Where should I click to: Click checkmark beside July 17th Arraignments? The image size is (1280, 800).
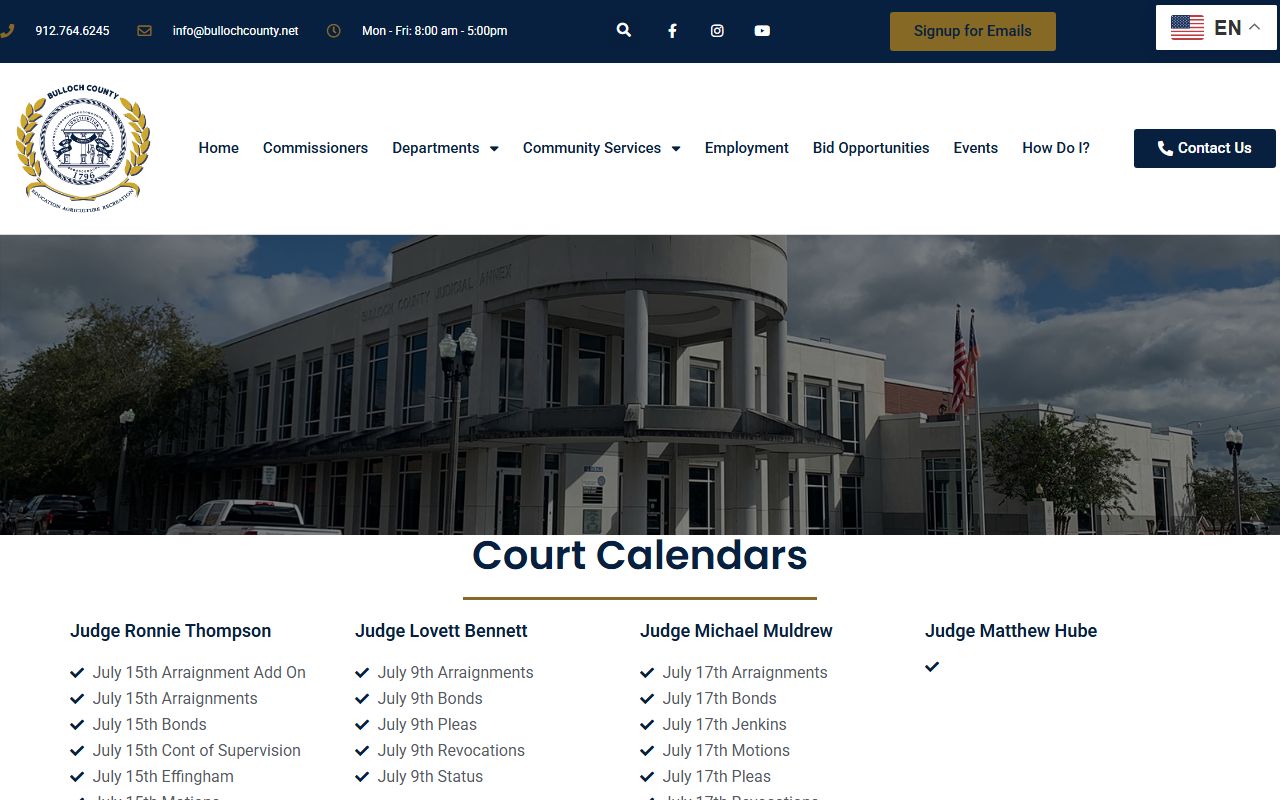pos(647,672)
